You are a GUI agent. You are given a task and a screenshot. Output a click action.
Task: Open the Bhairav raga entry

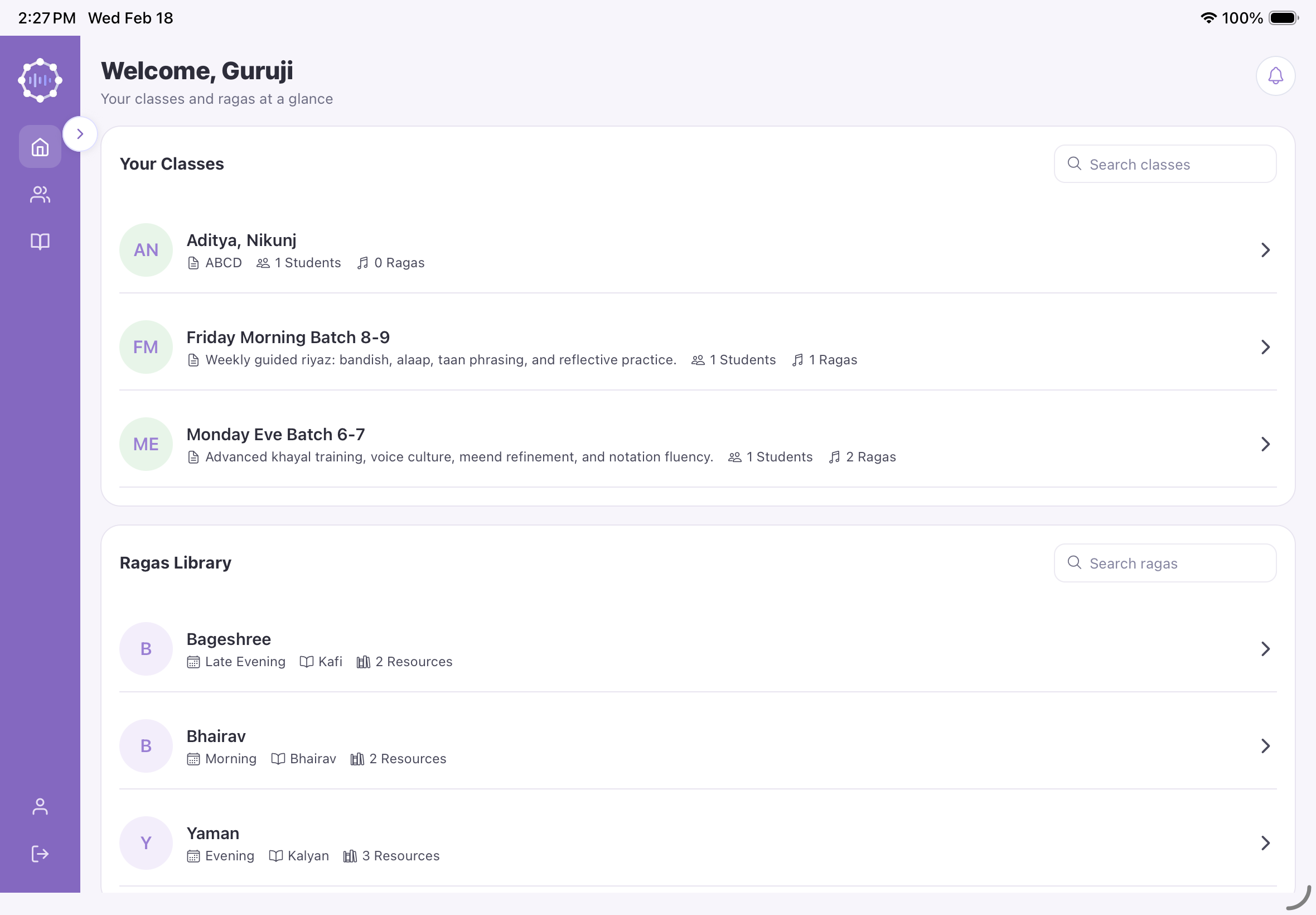216,736
